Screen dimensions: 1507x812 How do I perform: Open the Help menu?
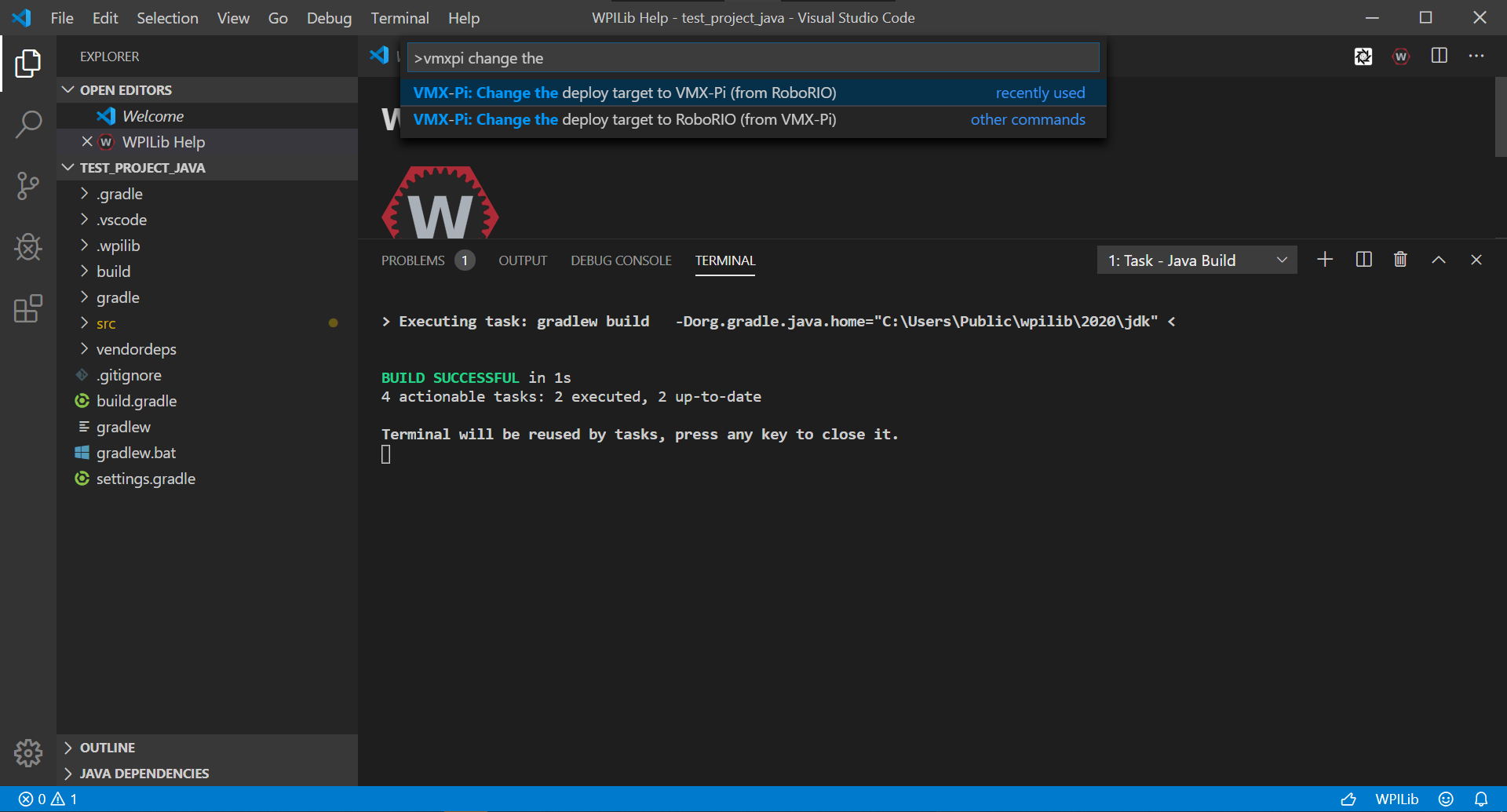pyautogui.click(x=464, y=18)
